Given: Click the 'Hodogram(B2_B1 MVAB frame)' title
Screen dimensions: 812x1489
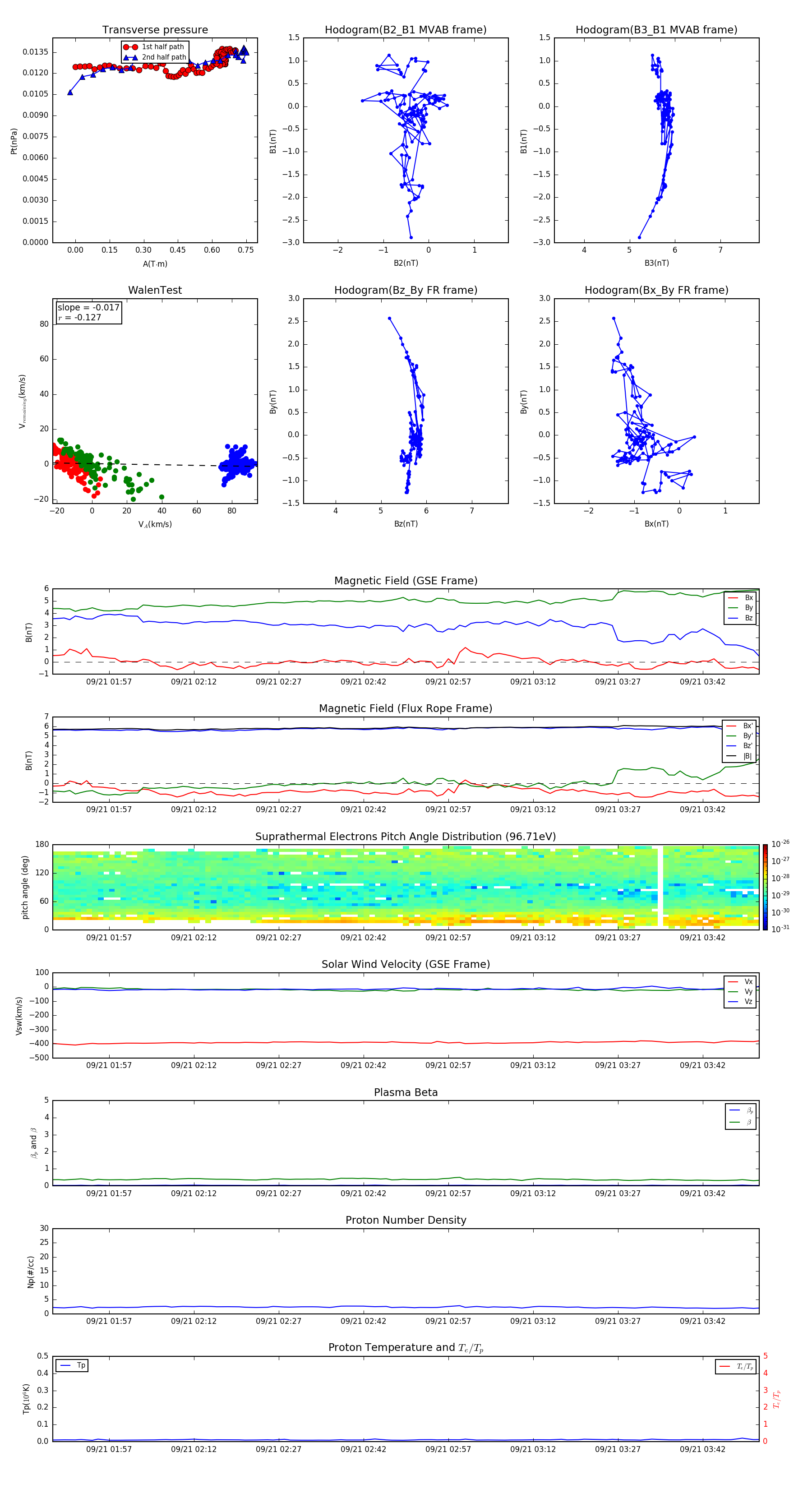Looking at the screenshot, I should (x=406, y=30).
